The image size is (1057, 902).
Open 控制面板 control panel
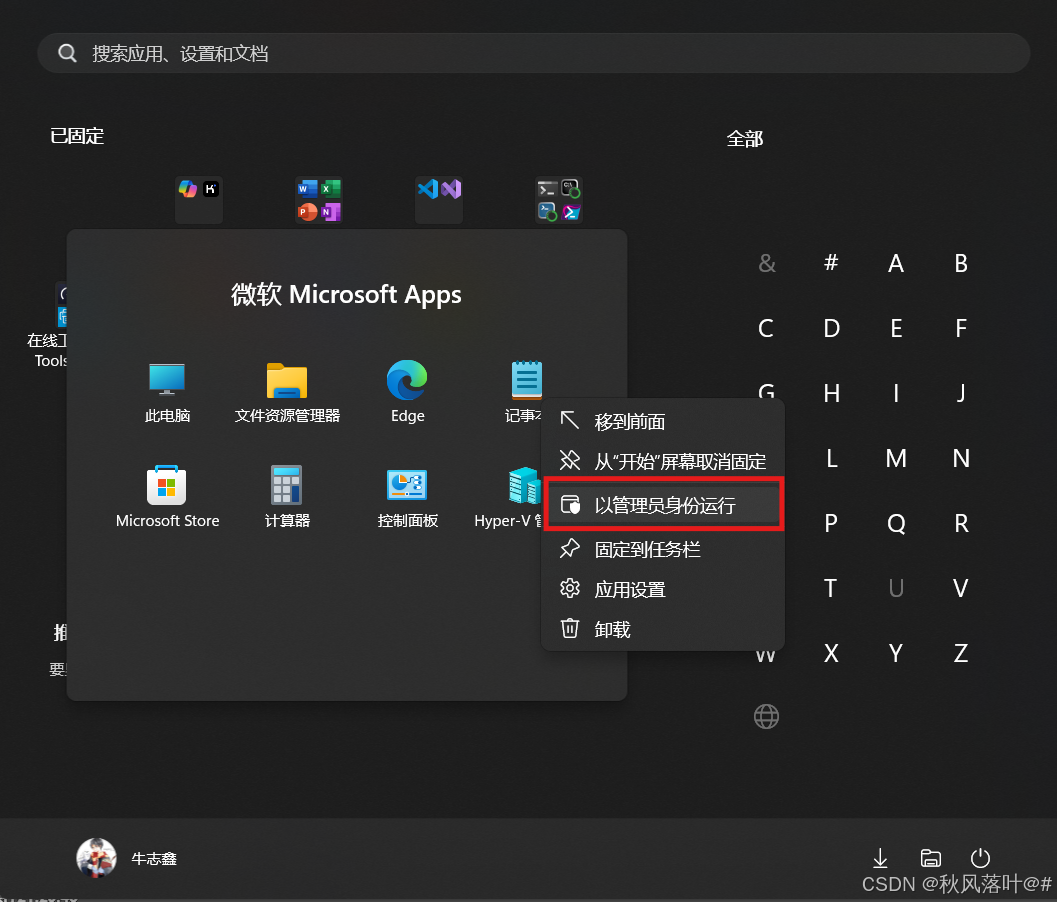click(407, 485)
